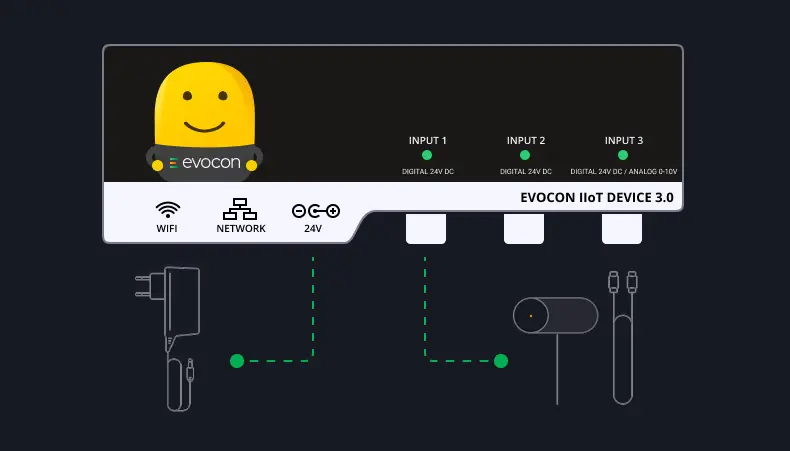This screenshot has height=451, width=790.
Task: Click the white connector under Input 3
Action: [622, 228]
